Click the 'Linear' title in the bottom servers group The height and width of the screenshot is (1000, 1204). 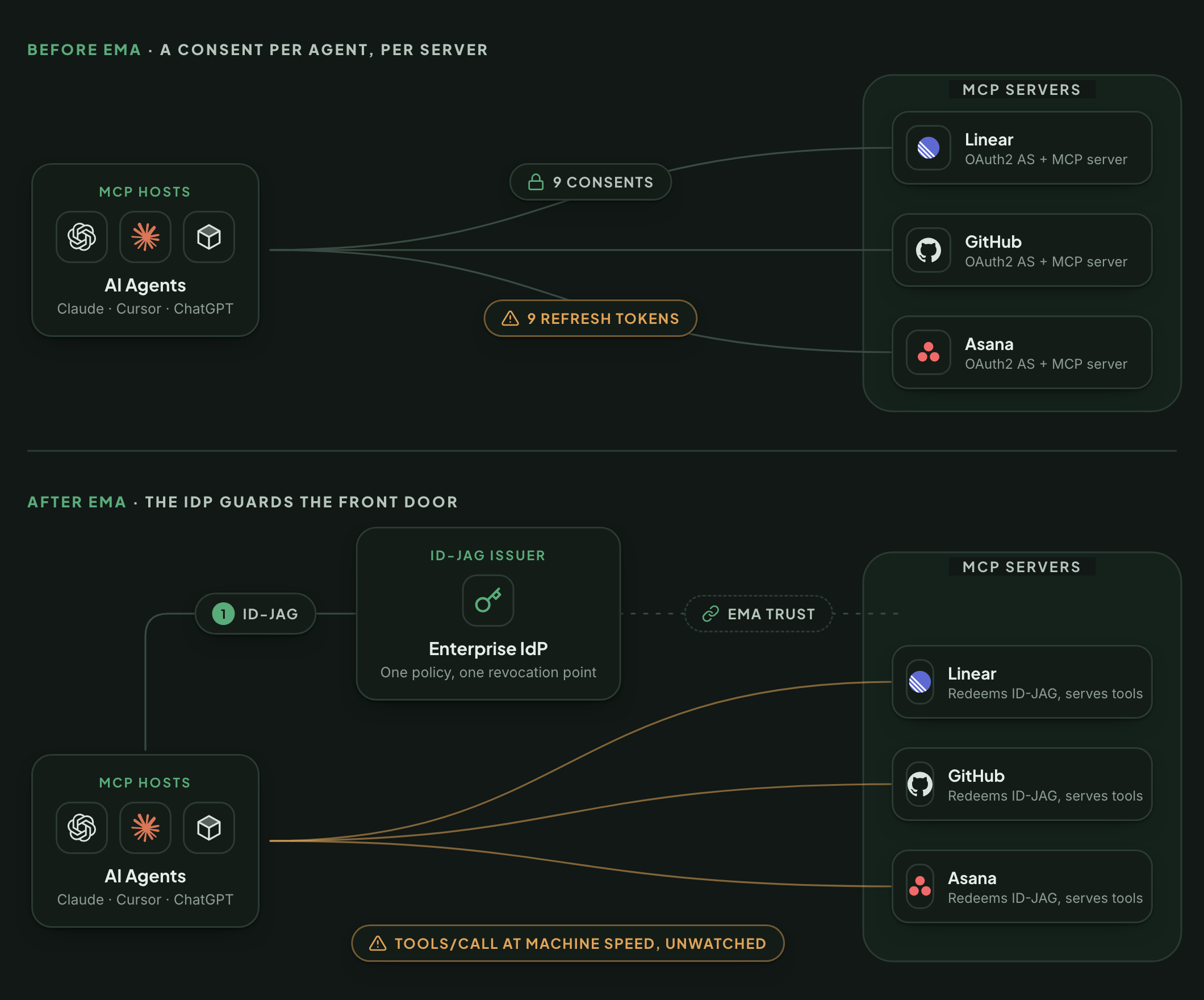point(972,673)
